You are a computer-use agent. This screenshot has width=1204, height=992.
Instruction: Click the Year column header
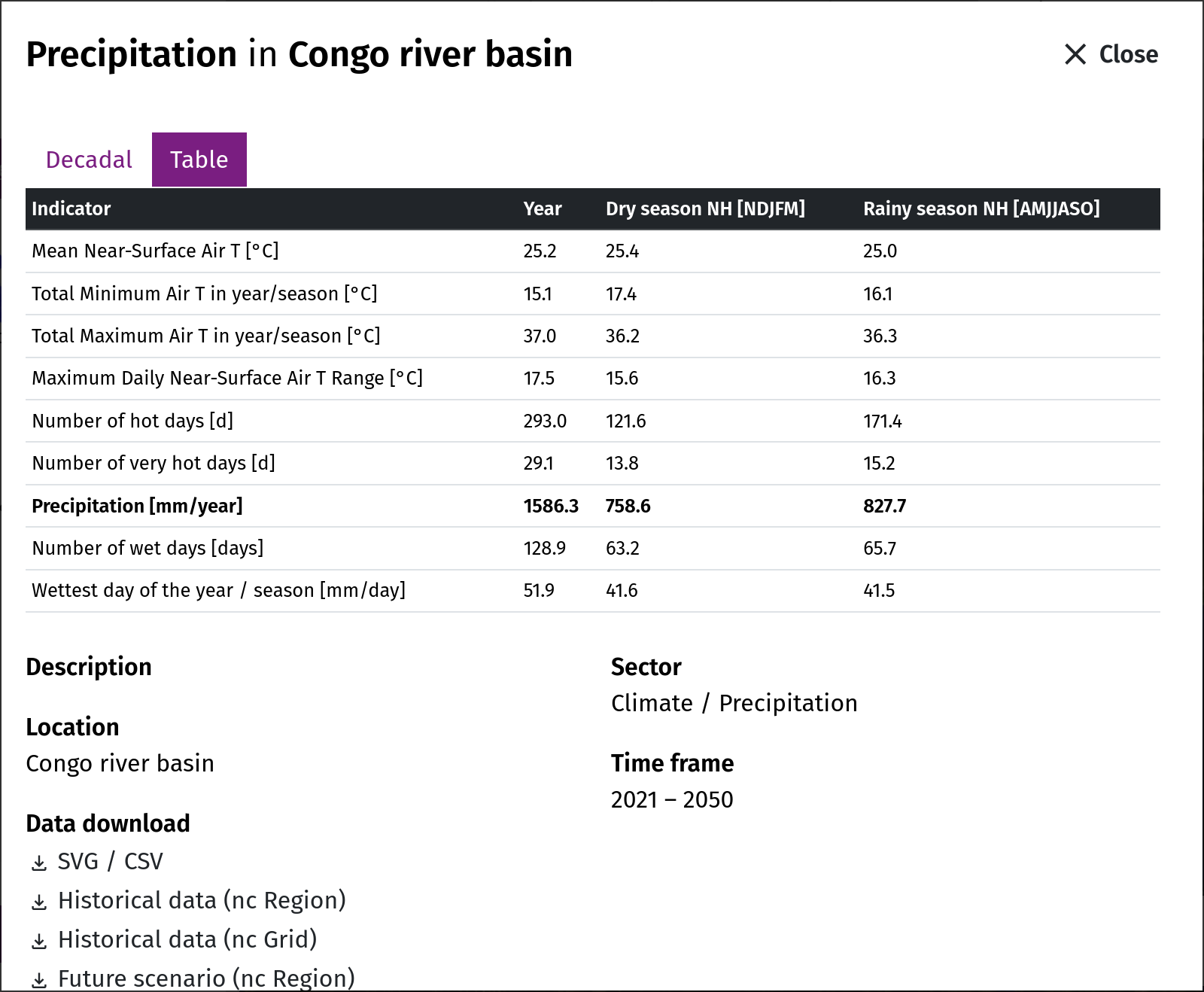click(x=543, y=208)
